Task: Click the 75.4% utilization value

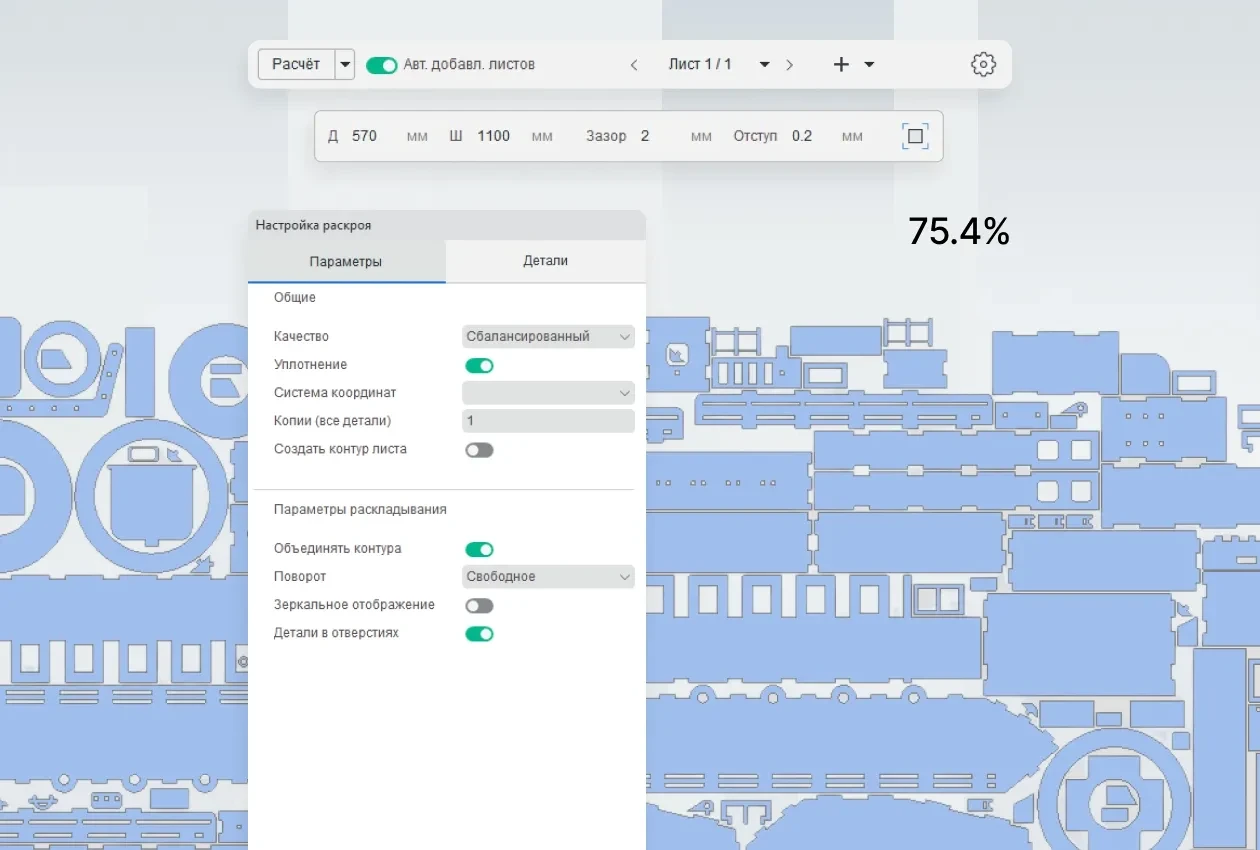Action: tap(959, 232)
